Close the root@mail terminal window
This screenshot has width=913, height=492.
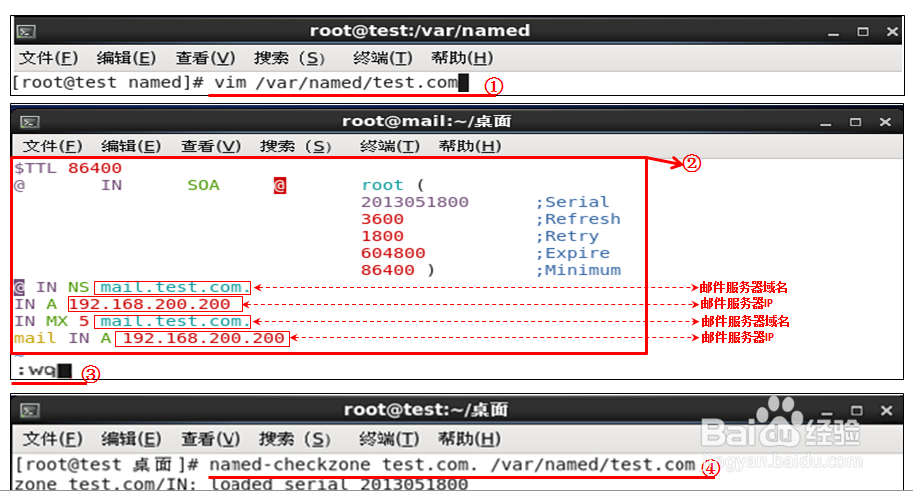885,122
